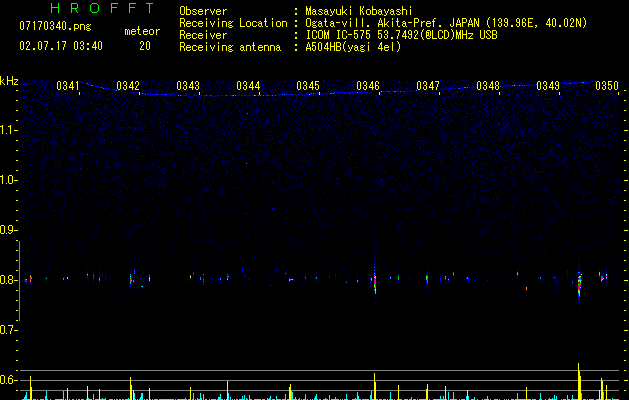The height and width of the screenshot is (400, 629).
Task: Select the filename 07170340.png
Action: (x=55, y=27)
